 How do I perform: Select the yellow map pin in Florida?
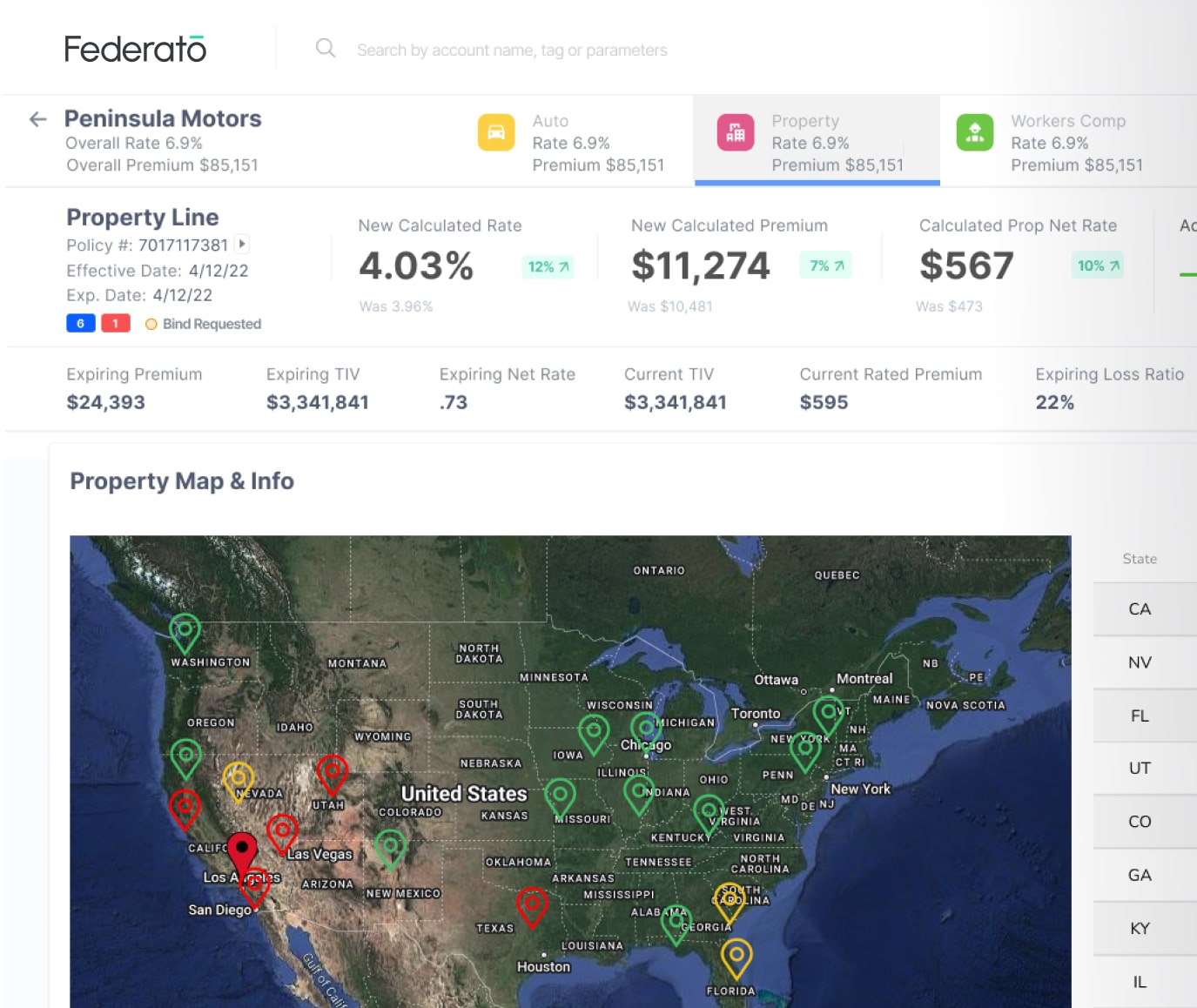[736, 955]
